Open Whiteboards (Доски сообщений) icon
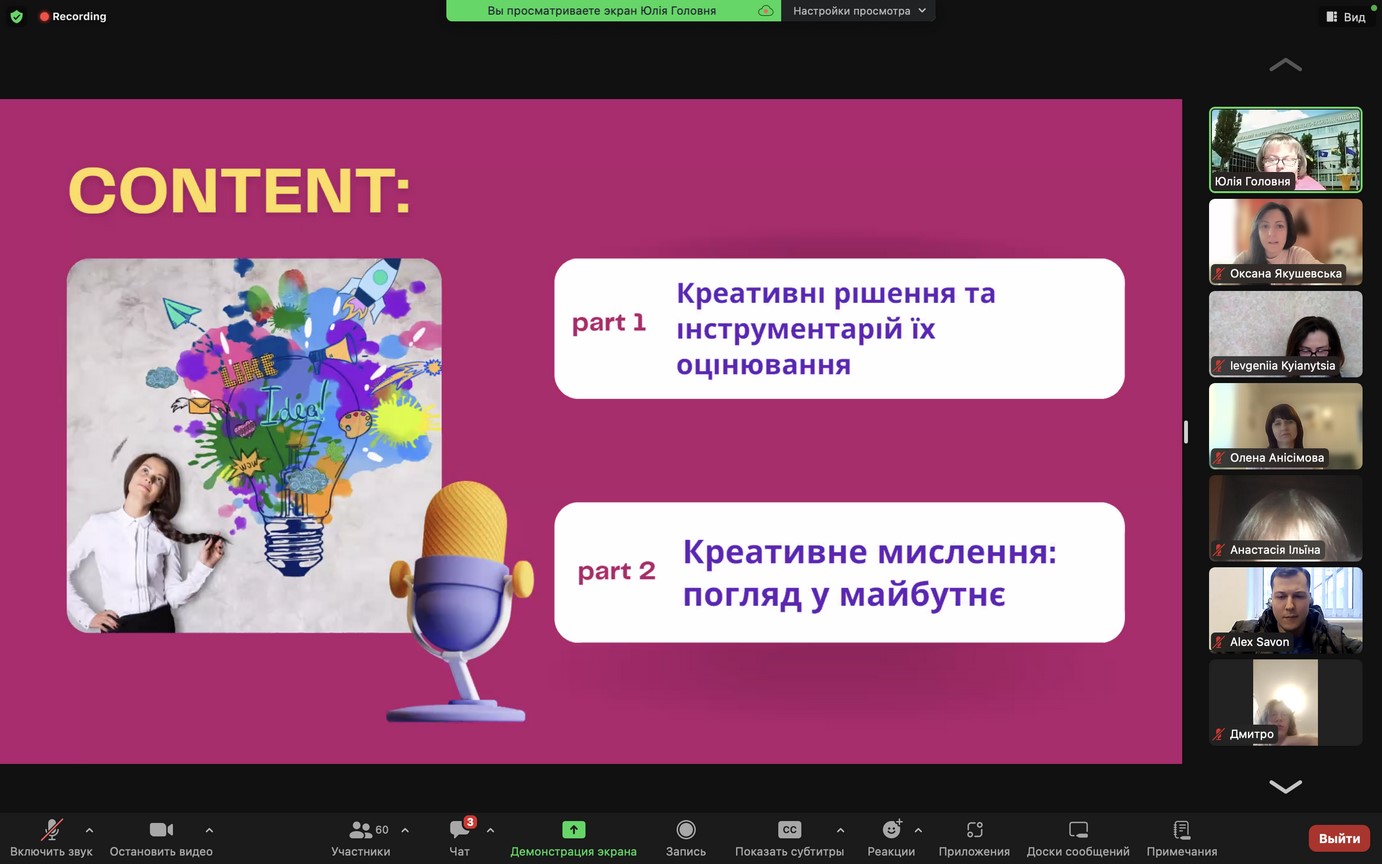Image resolution: width=1382 pixels, height=864 pixels. coord(1077,830)
